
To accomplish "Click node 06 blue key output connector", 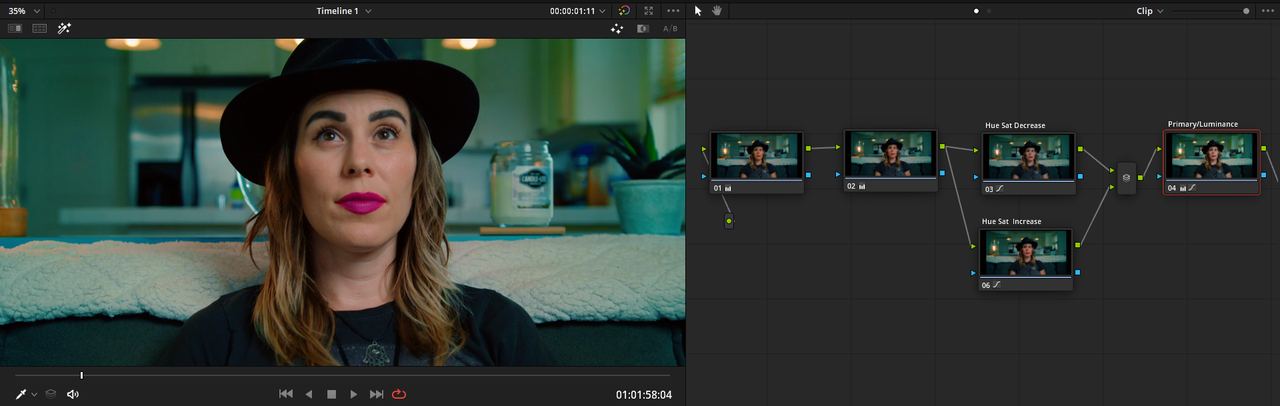I will [1077, 272].
